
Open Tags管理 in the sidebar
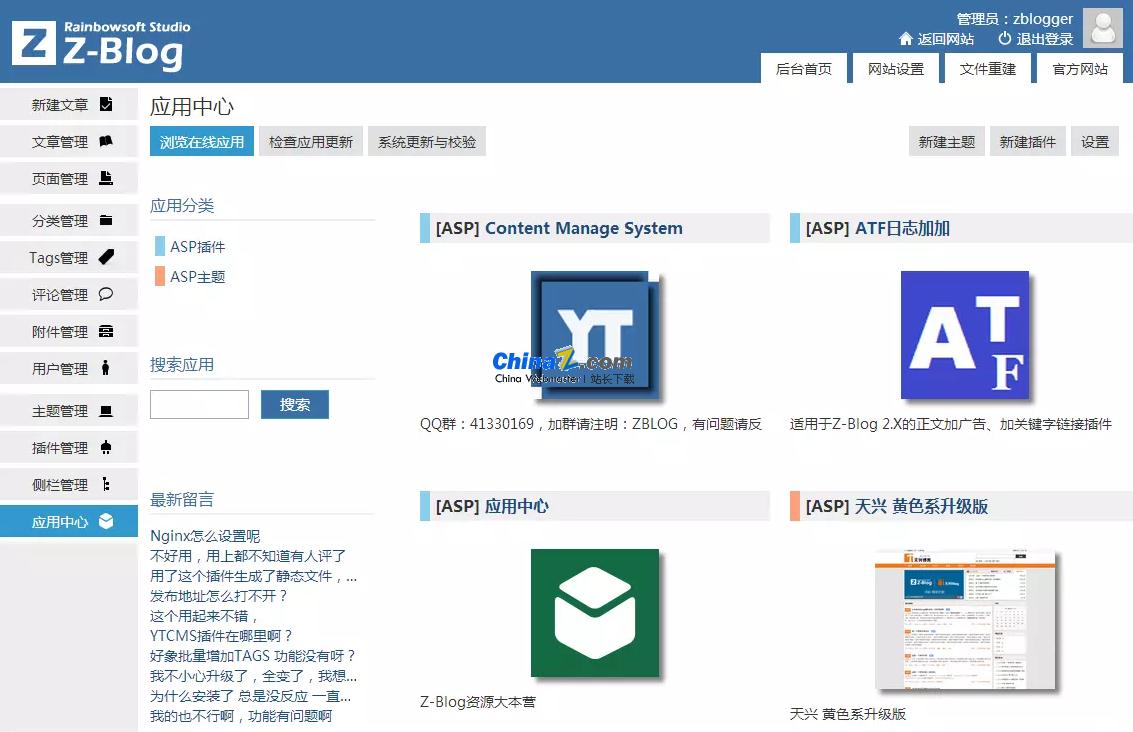pyautogui.click(x=69, y=257)
